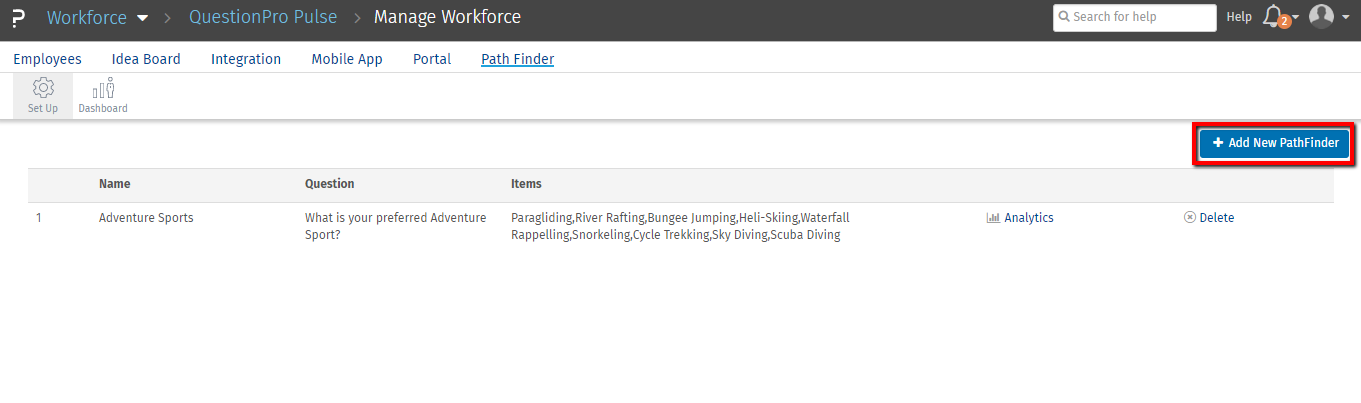Screen dimensions: 1361x403
Task: Click the user profile avatar icon
Action: coord(1321,17)
